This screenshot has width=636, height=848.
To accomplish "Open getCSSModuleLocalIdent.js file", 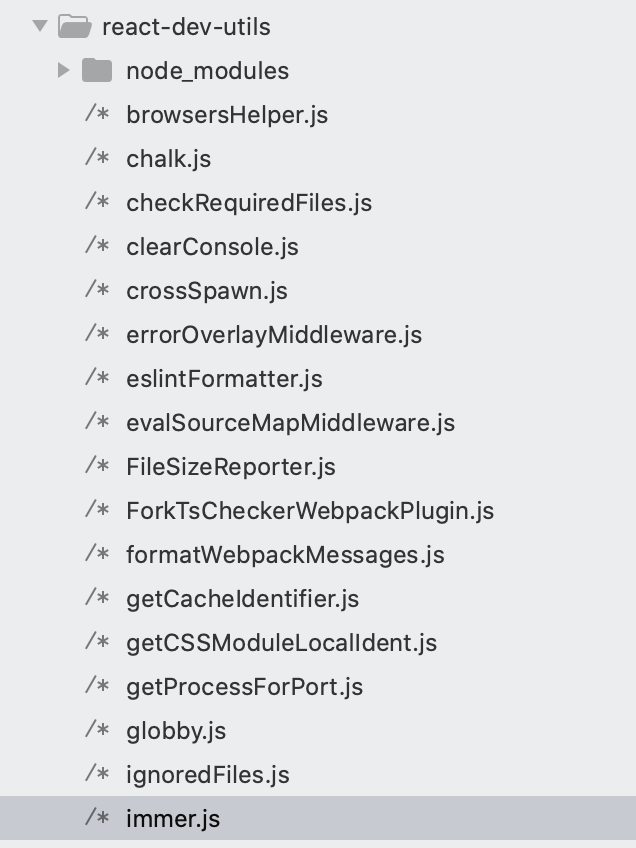I will (281, 642).
